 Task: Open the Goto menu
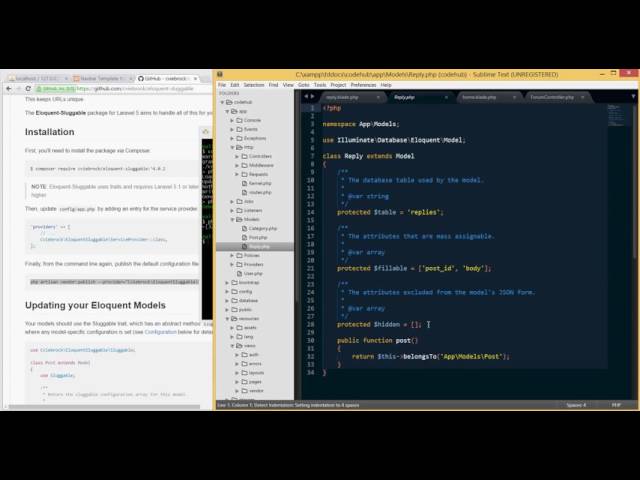pyautogui.click(x=304, y=85)
